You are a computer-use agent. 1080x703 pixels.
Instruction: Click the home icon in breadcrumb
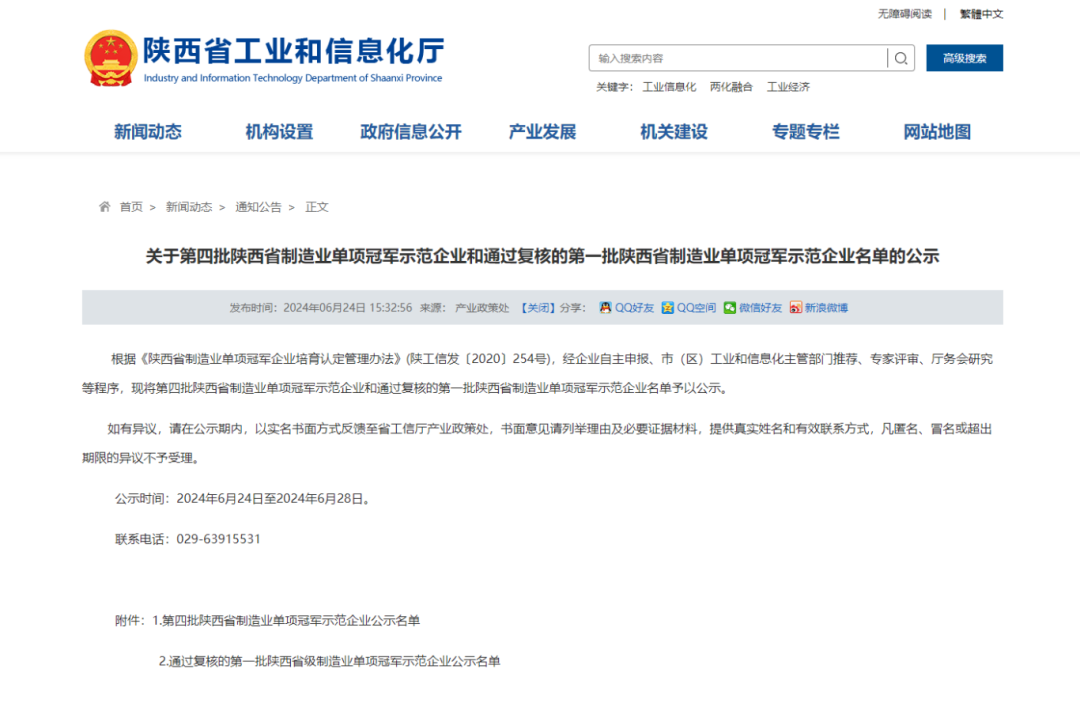[x=104, y=207]
